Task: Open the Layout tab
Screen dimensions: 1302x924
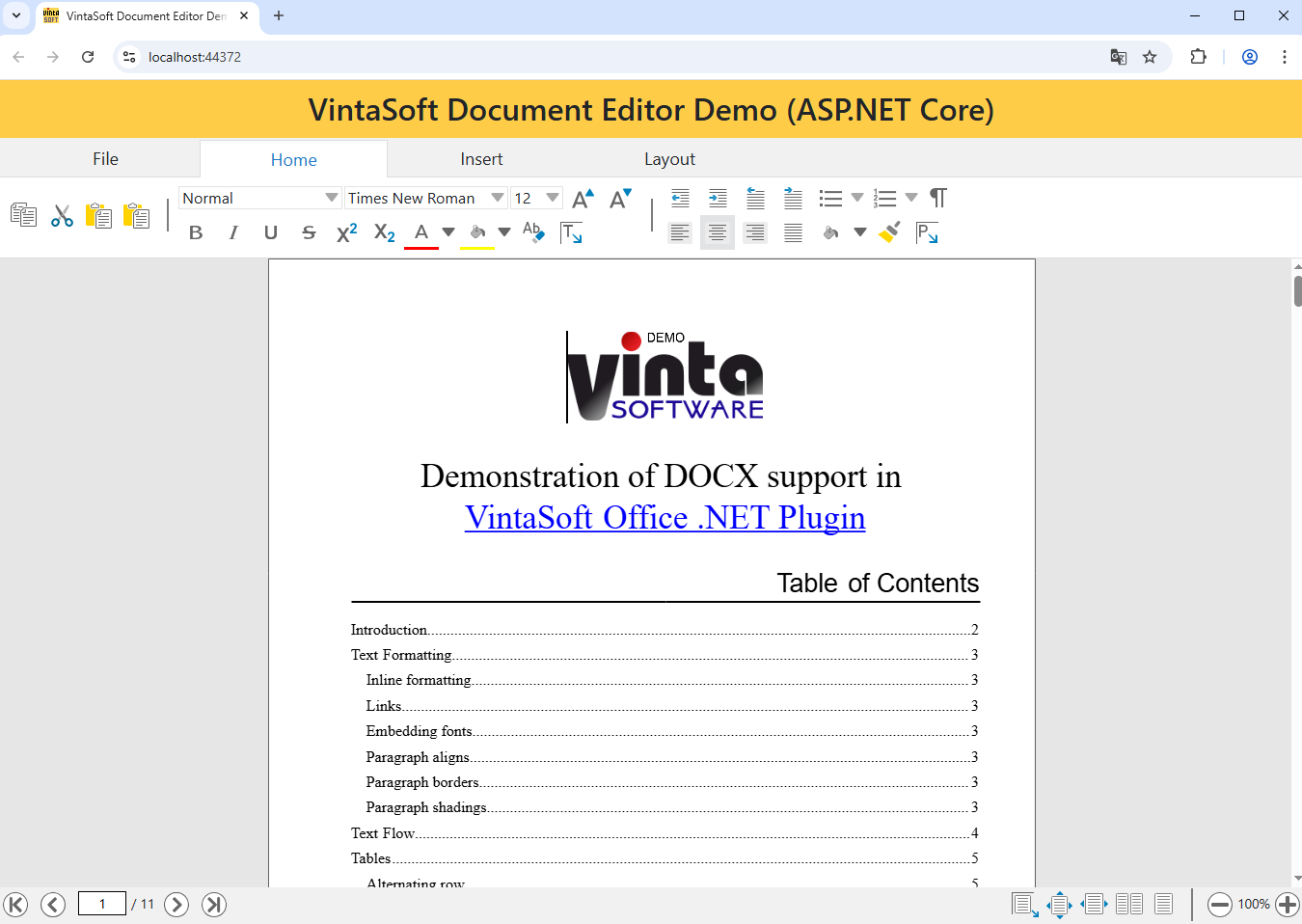Action: (x=669, y=159)
